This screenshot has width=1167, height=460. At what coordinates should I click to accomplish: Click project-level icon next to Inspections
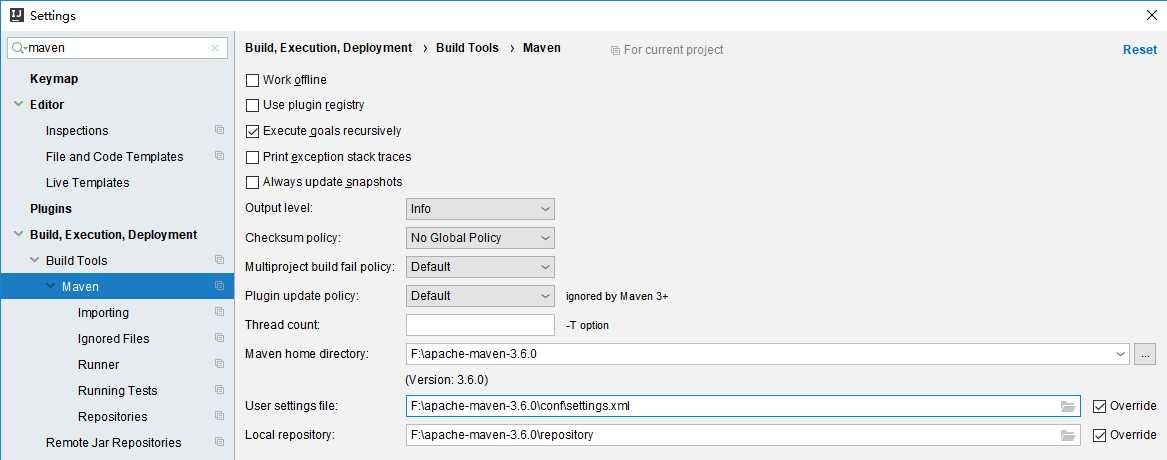coord(219,130)
